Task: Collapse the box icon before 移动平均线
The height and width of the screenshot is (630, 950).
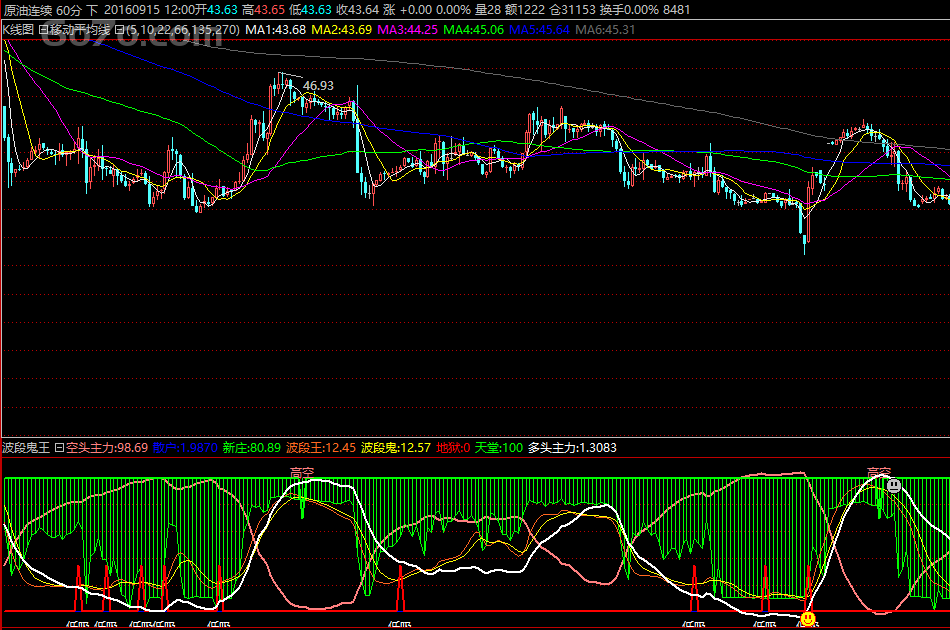Action: point(43,29)
